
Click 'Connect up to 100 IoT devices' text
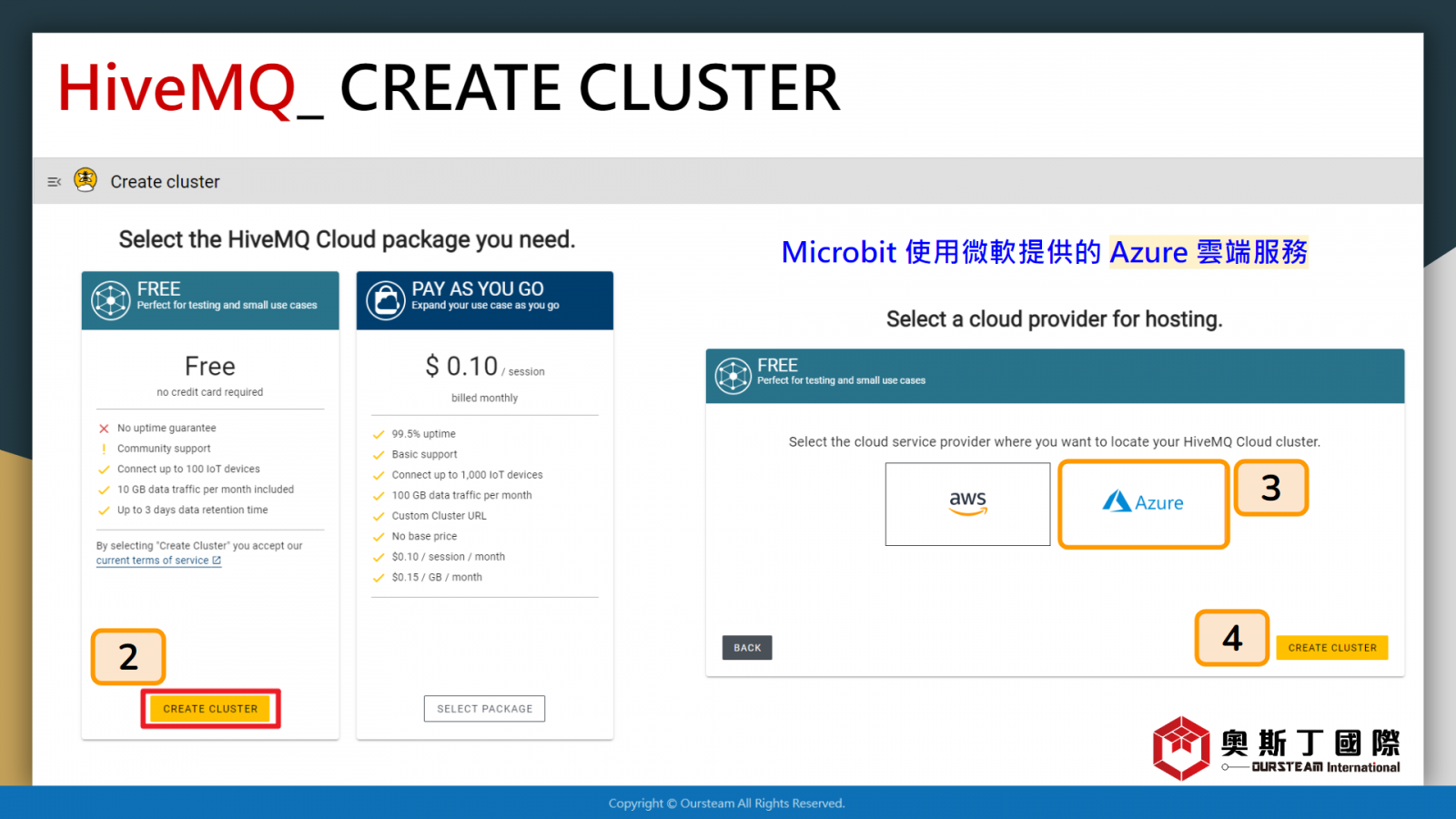(x=188, y=469)
